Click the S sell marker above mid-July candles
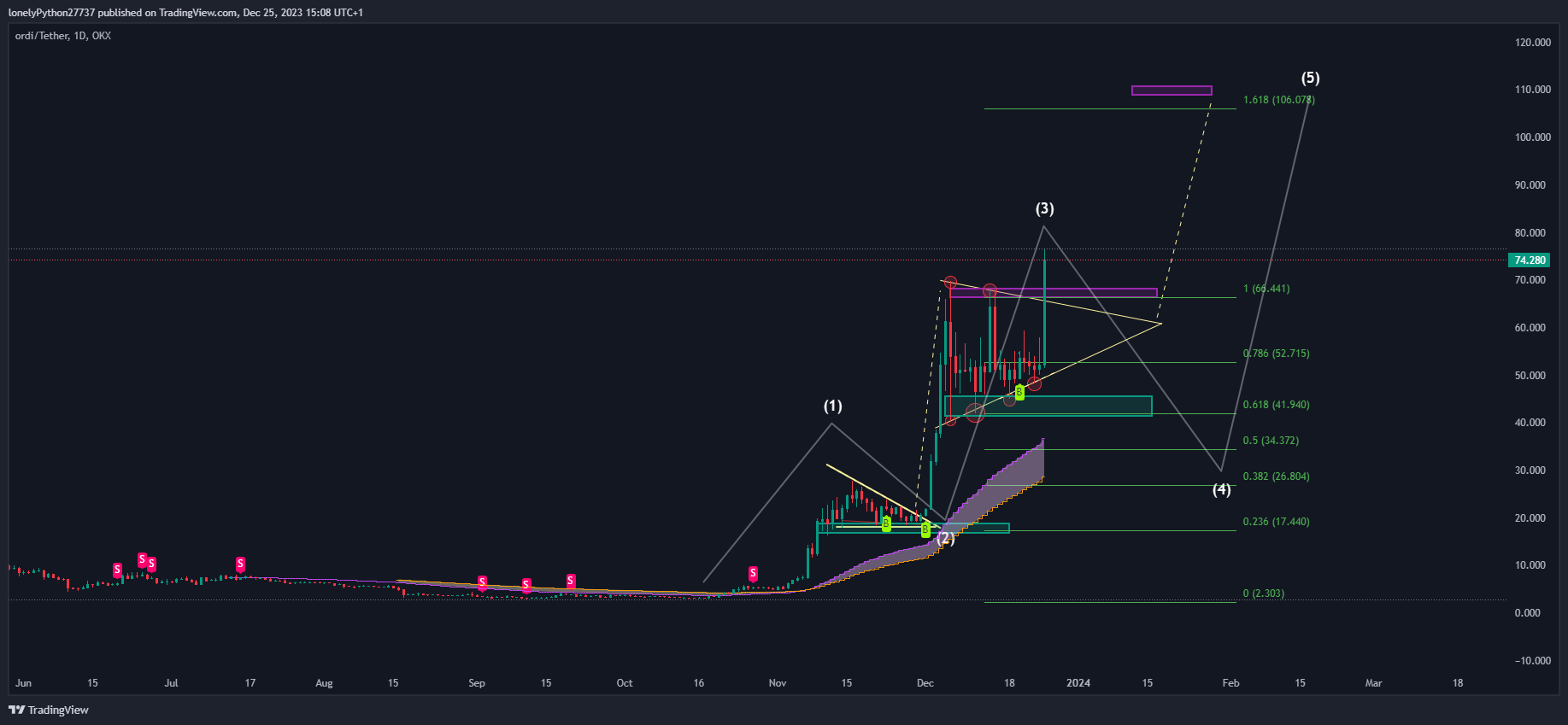This screenshot has width=1568, height=725. click(240, 564)
